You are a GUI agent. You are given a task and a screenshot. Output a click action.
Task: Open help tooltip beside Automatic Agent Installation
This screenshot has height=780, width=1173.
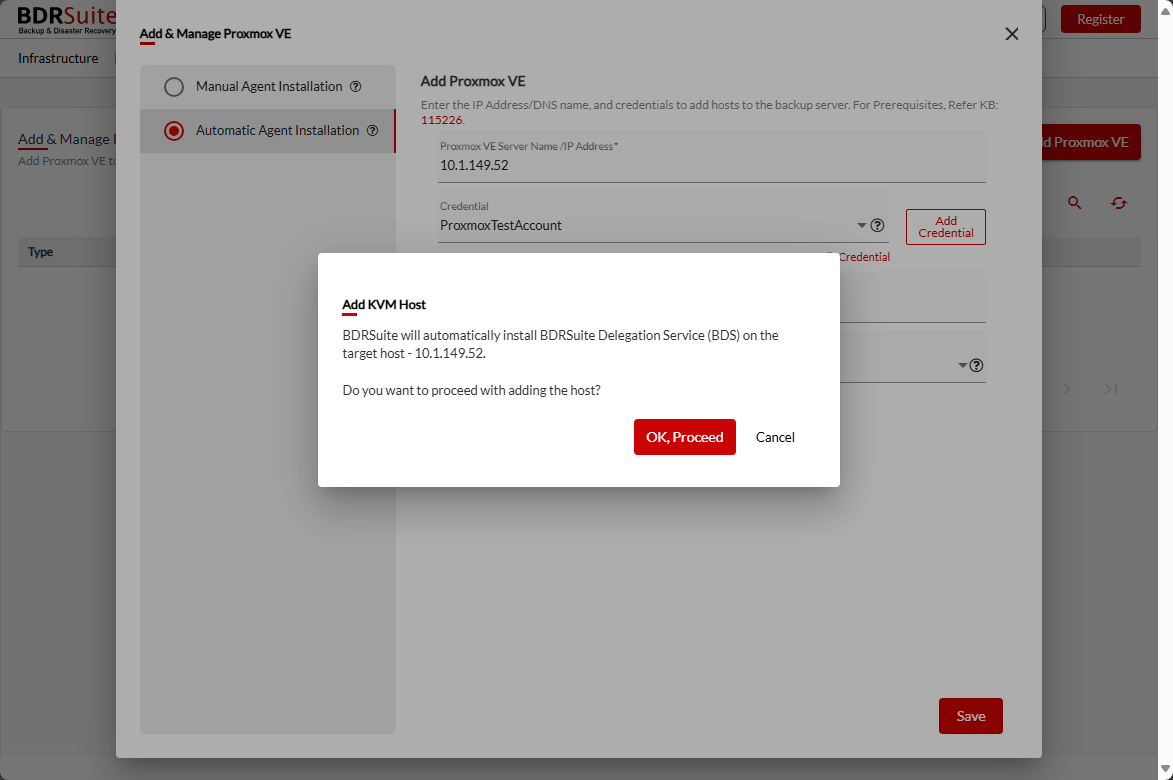point(373,130)
